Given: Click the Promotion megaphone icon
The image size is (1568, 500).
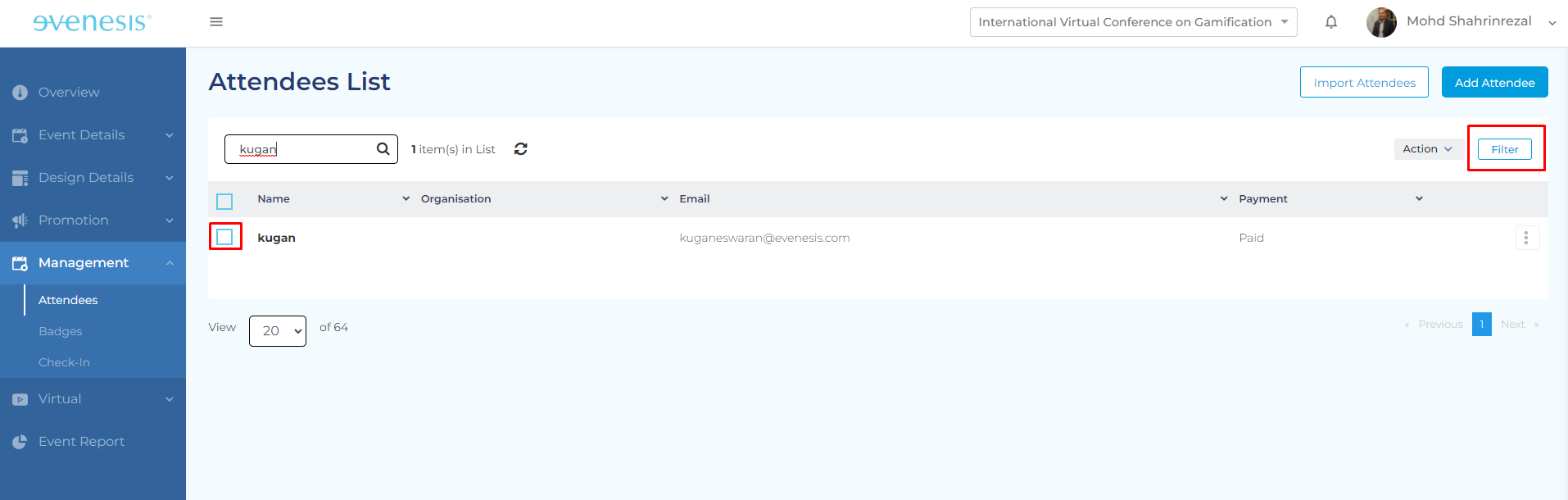Looking at the screenshot, I should click(x=20, y=220).
